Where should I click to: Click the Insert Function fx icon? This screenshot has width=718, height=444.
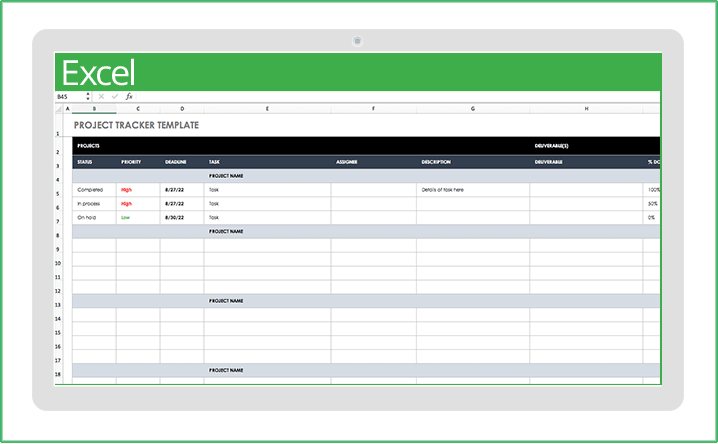[128, 97]
